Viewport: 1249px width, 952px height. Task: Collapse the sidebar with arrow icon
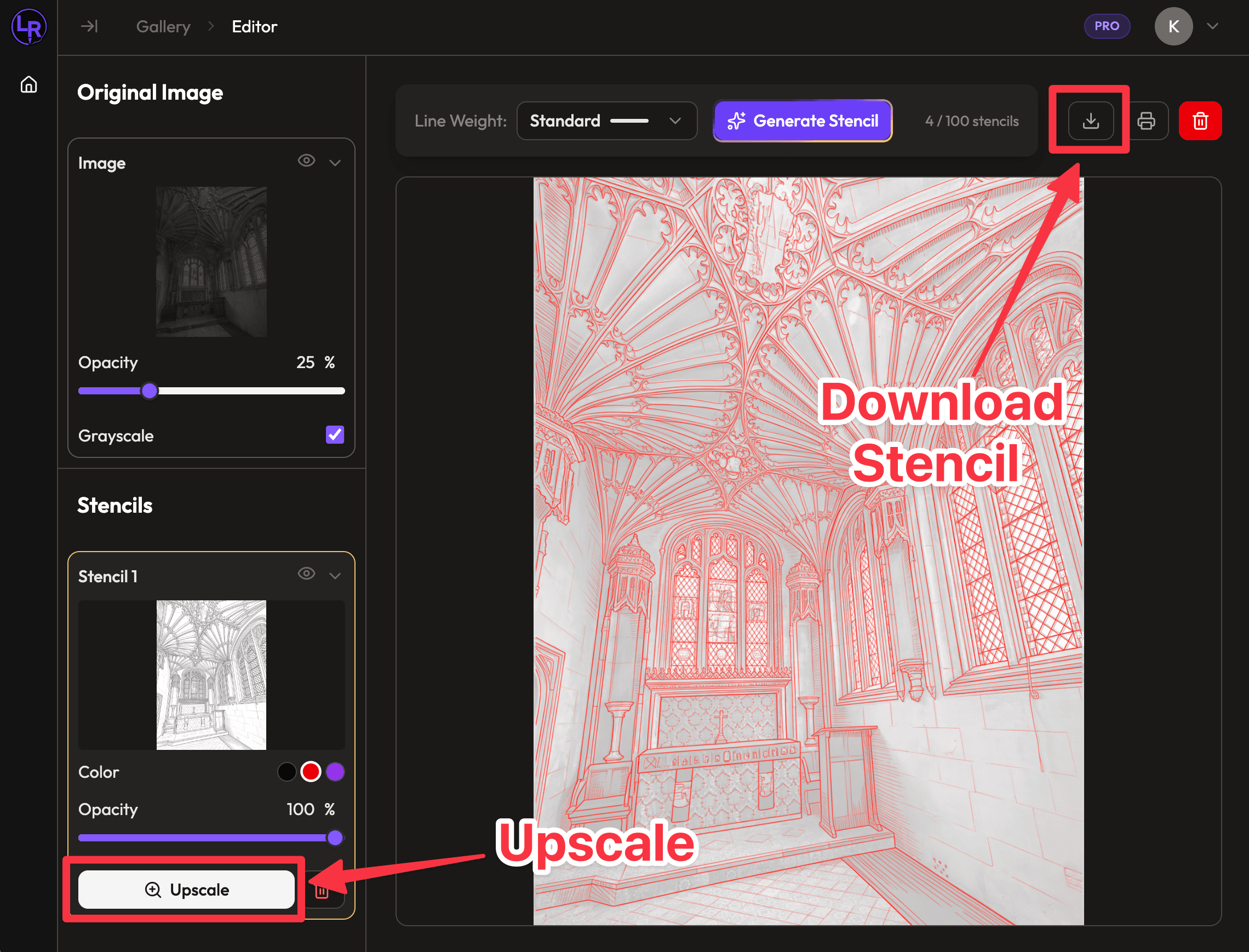tap(89, 26)
